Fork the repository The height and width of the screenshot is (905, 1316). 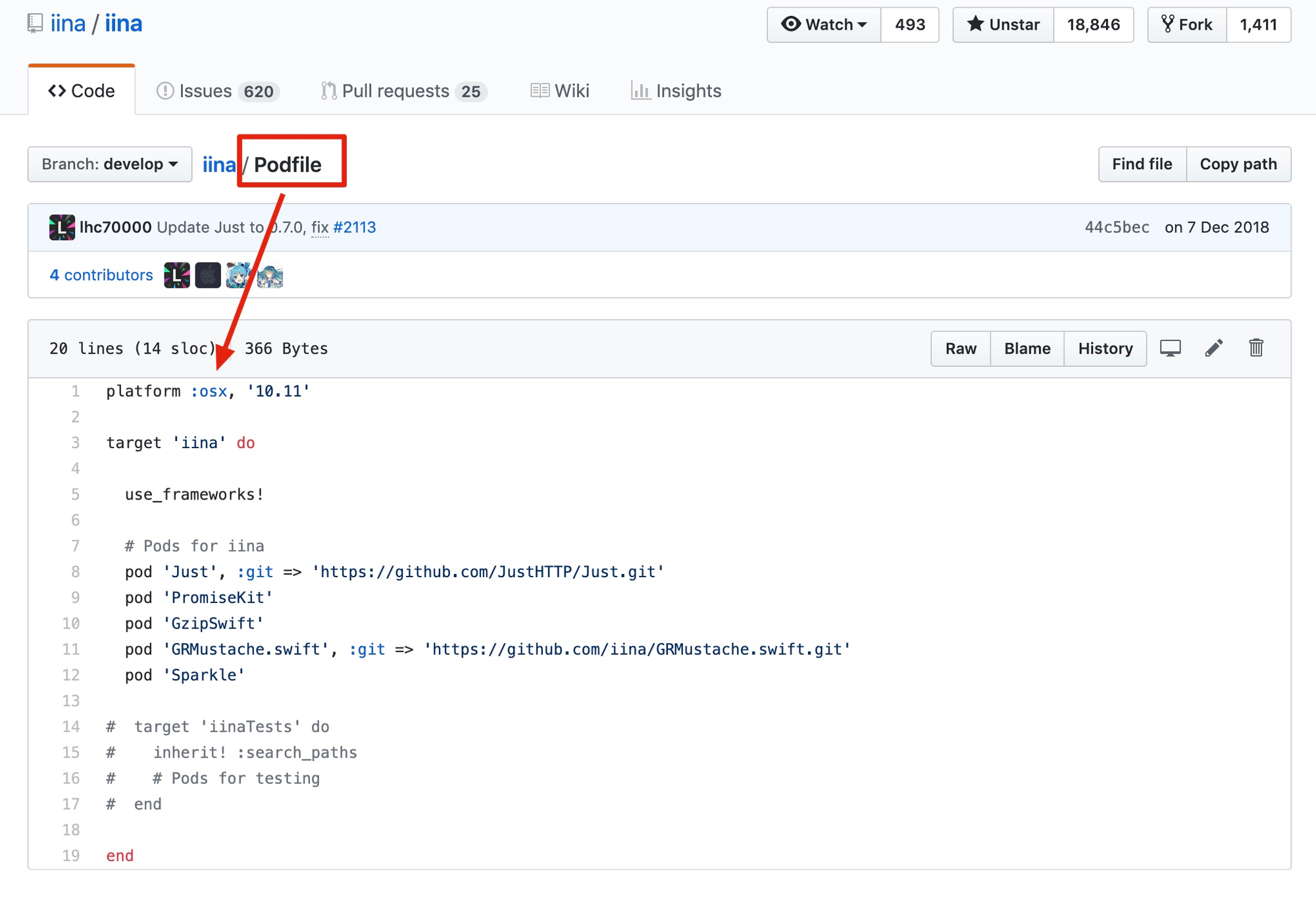pyautogui.click(x=1187, y=25)
